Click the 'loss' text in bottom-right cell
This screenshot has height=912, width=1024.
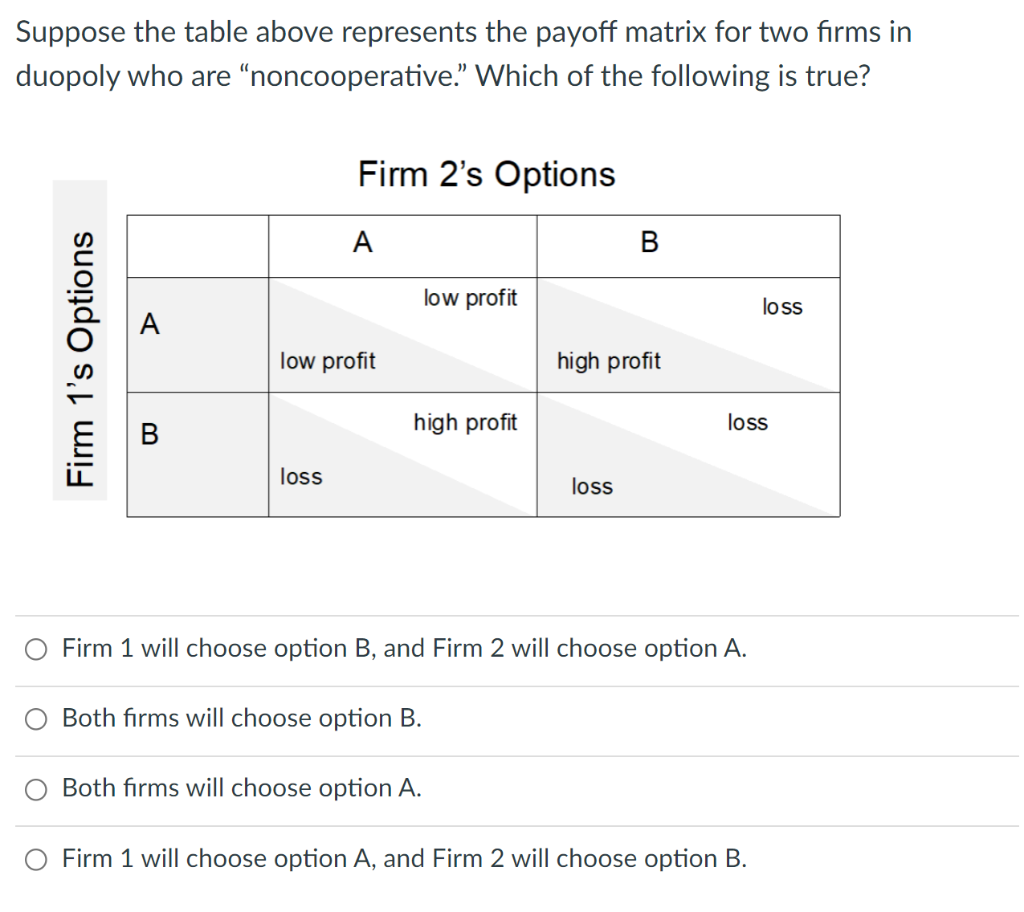click(x=591, y=487)
